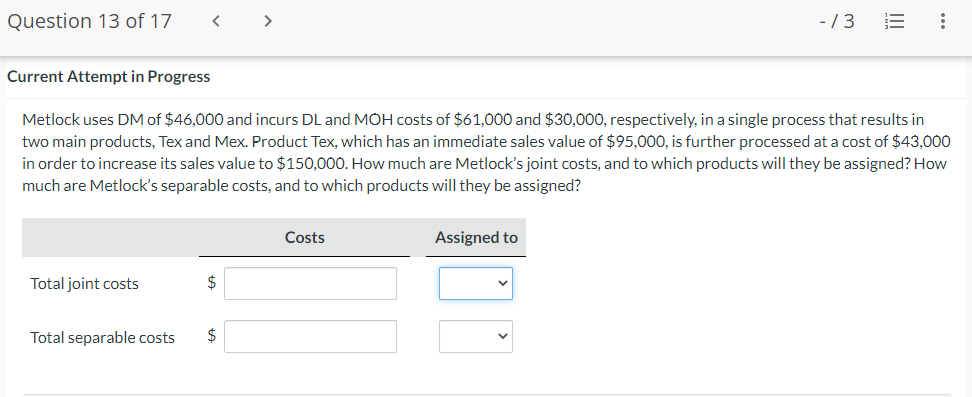972x397 pixels.
Task: Click the Total separable costs label
Action: coord(102,337)
